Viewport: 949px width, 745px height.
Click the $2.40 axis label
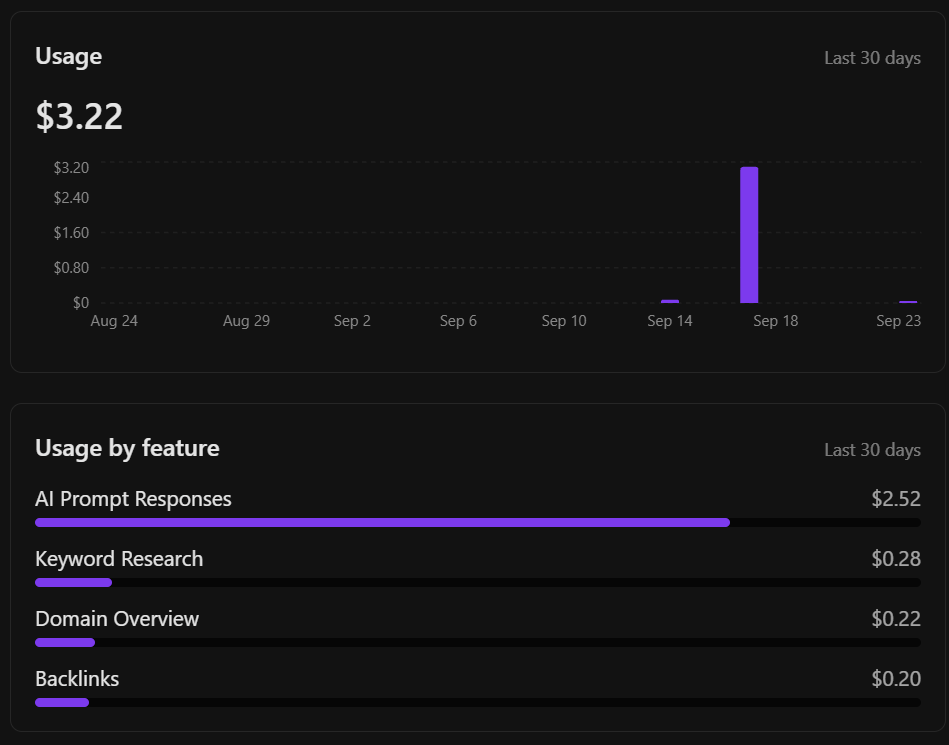coord(71,198)
